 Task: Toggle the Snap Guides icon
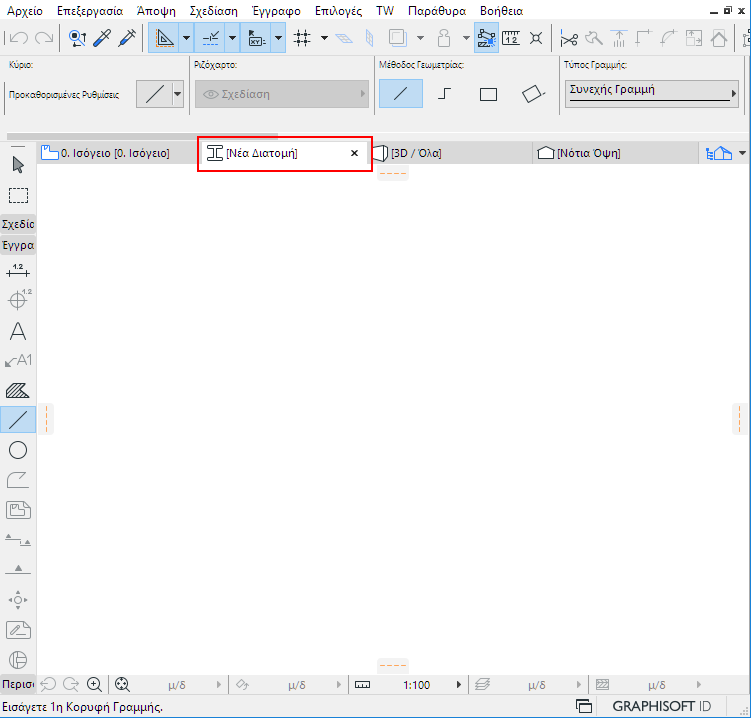tap(210, 38)
